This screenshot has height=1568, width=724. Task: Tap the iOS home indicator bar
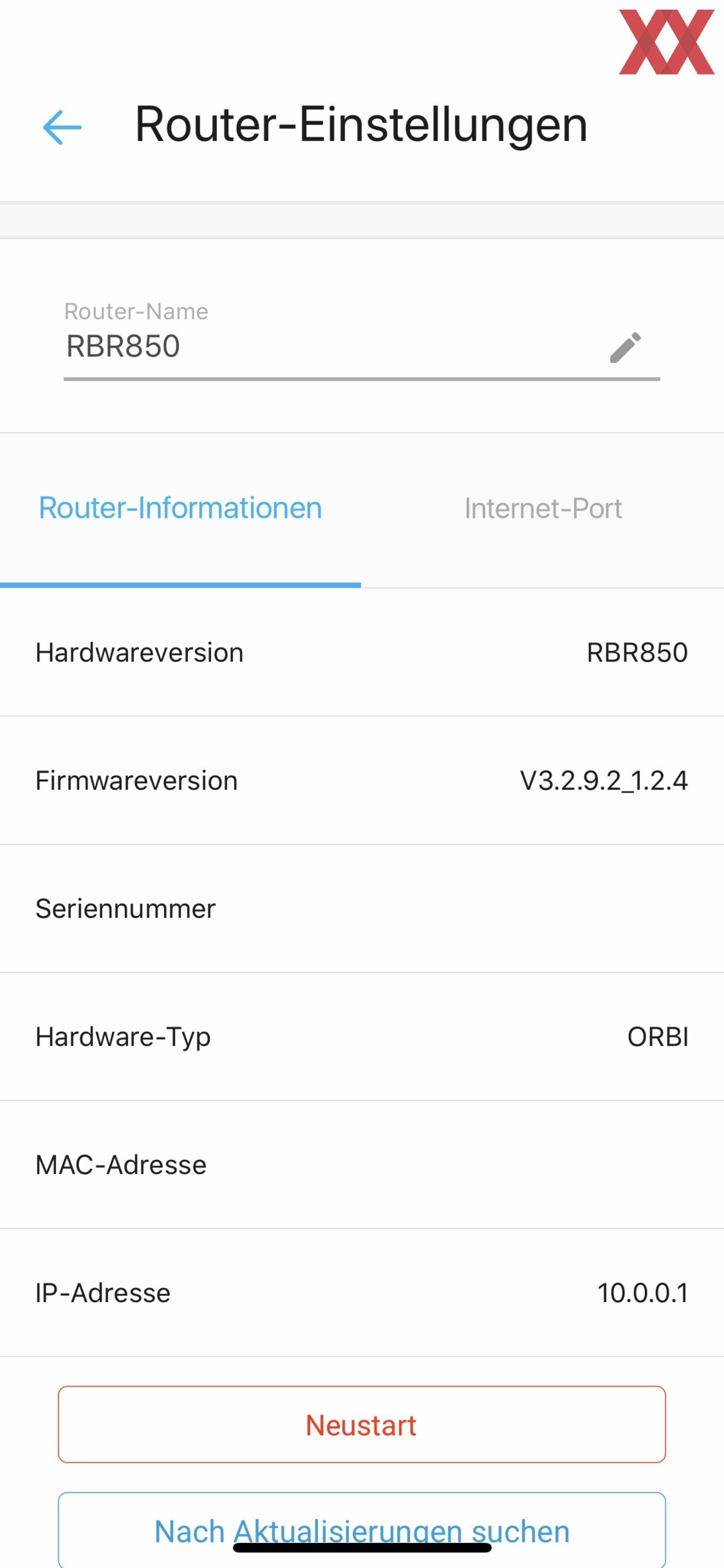pyautogui.click(x=362, y=1547)
